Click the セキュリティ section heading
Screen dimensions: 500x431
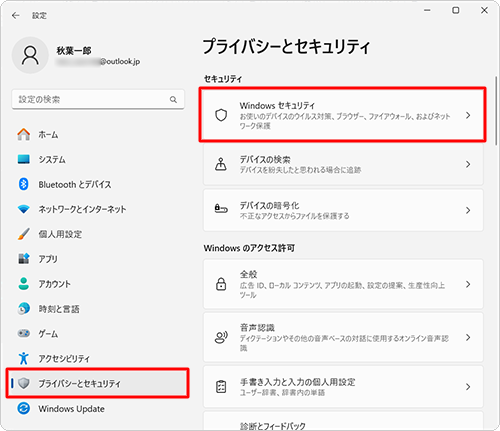pos(223,79)
